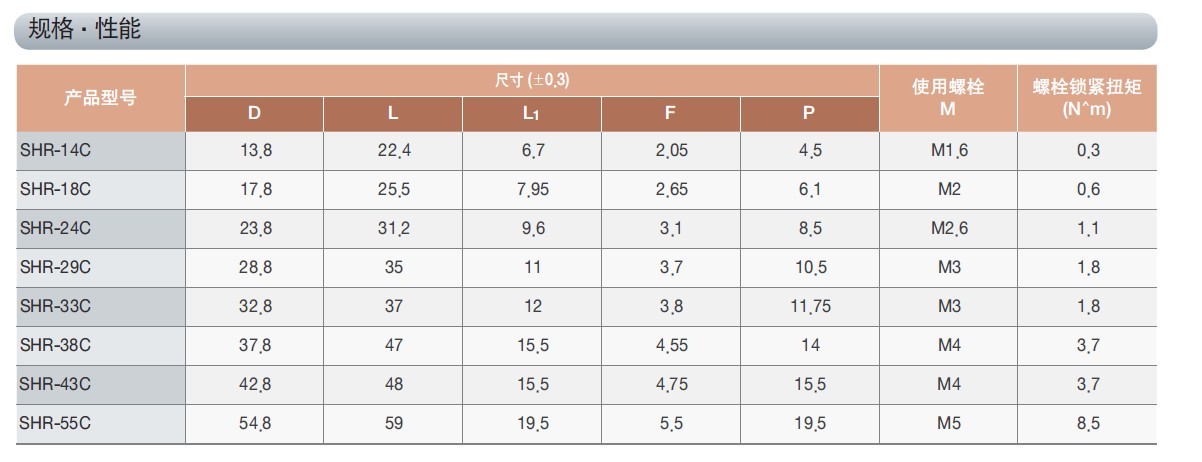The width and height of the screenshot is (1202, 462).
Task: Click the 尺寸 (±0.3) header cell
Action: (532, 80)
